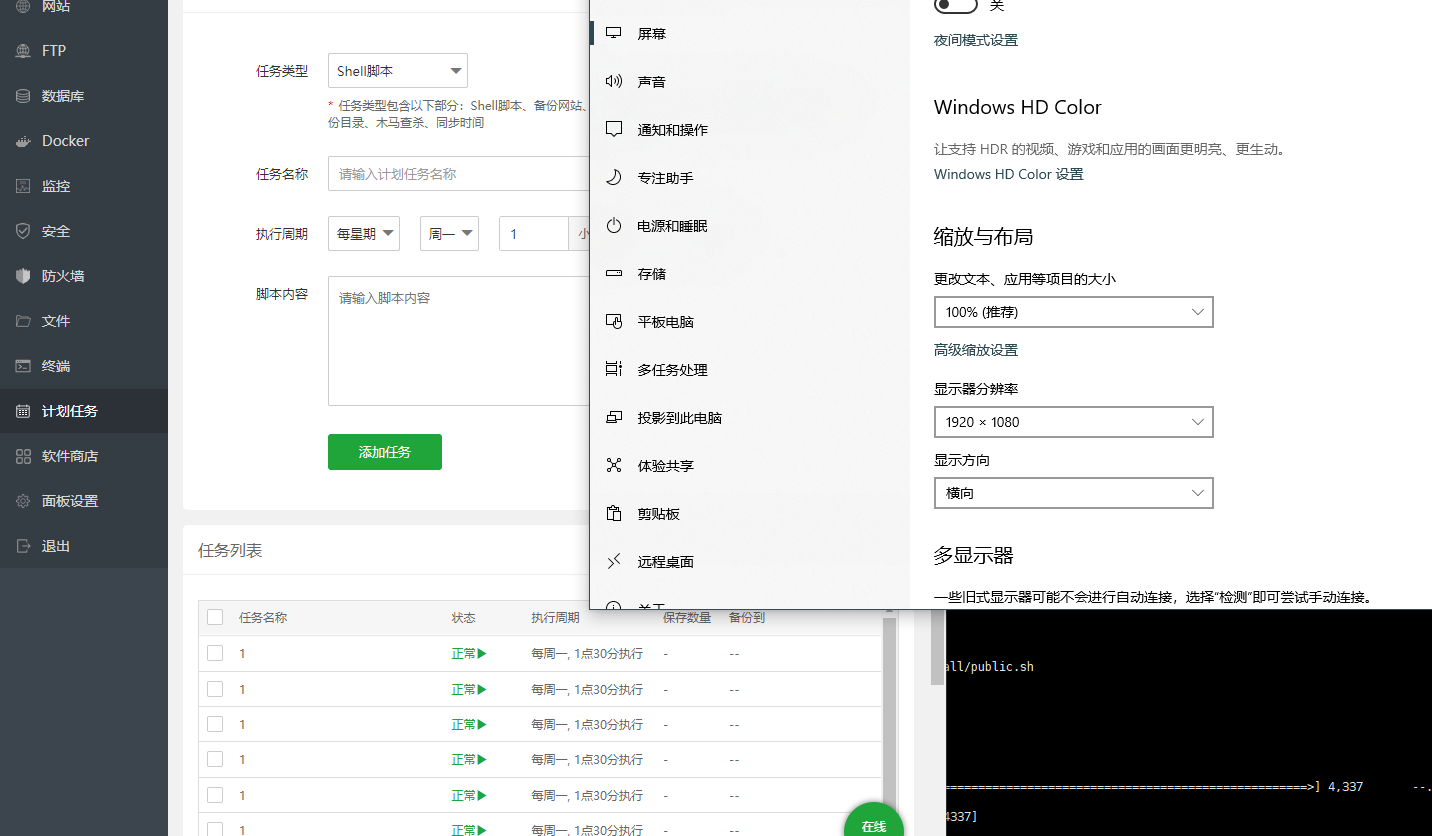The height and width of the screenshot is (836, 1432).
Task: Check the select-all box beside 任务名称 header
Action: pyautogui.click(x=215, y=617)
